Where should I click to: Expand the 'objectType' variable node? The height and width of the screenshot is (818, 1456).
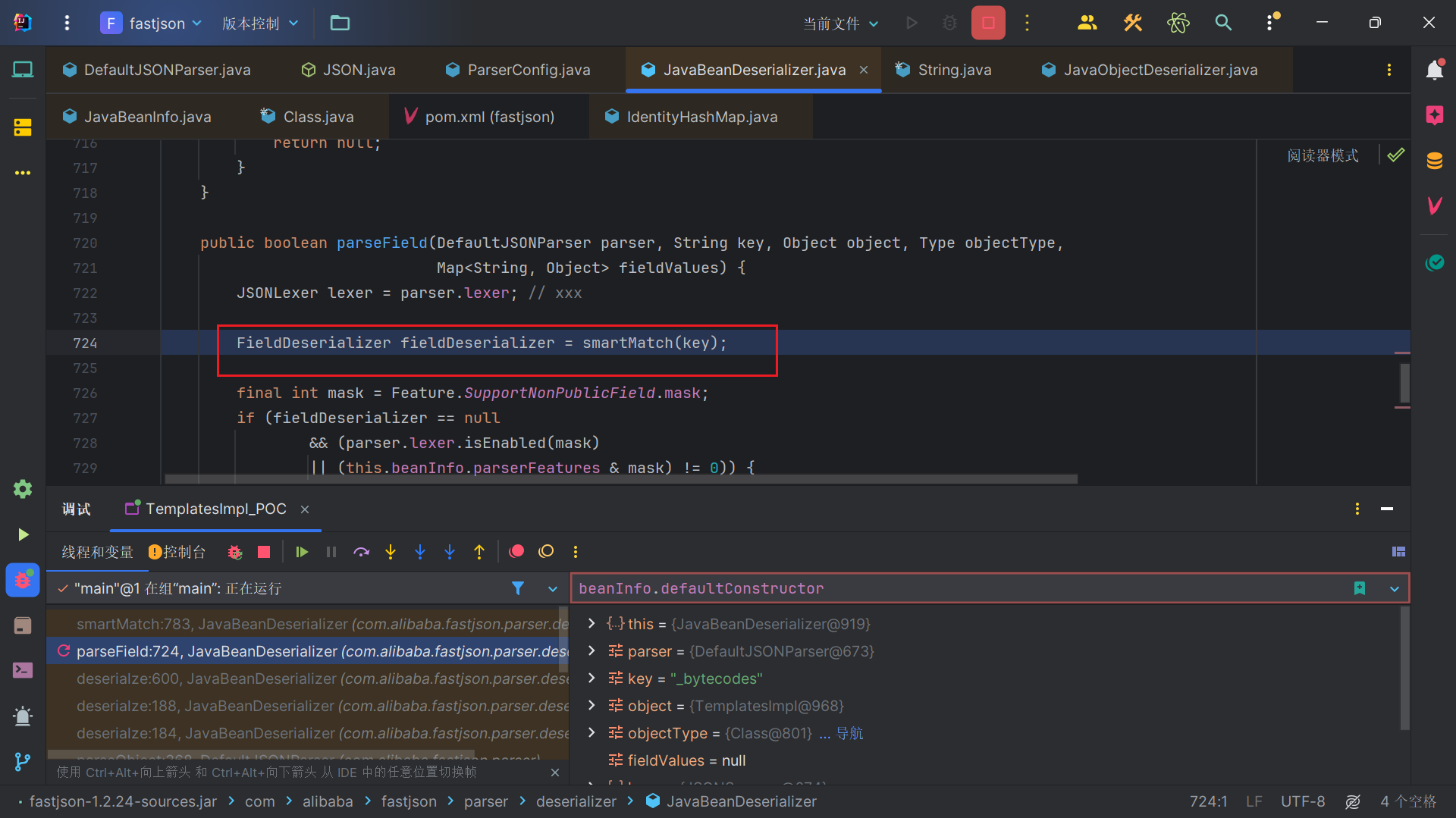pos(591,732)
